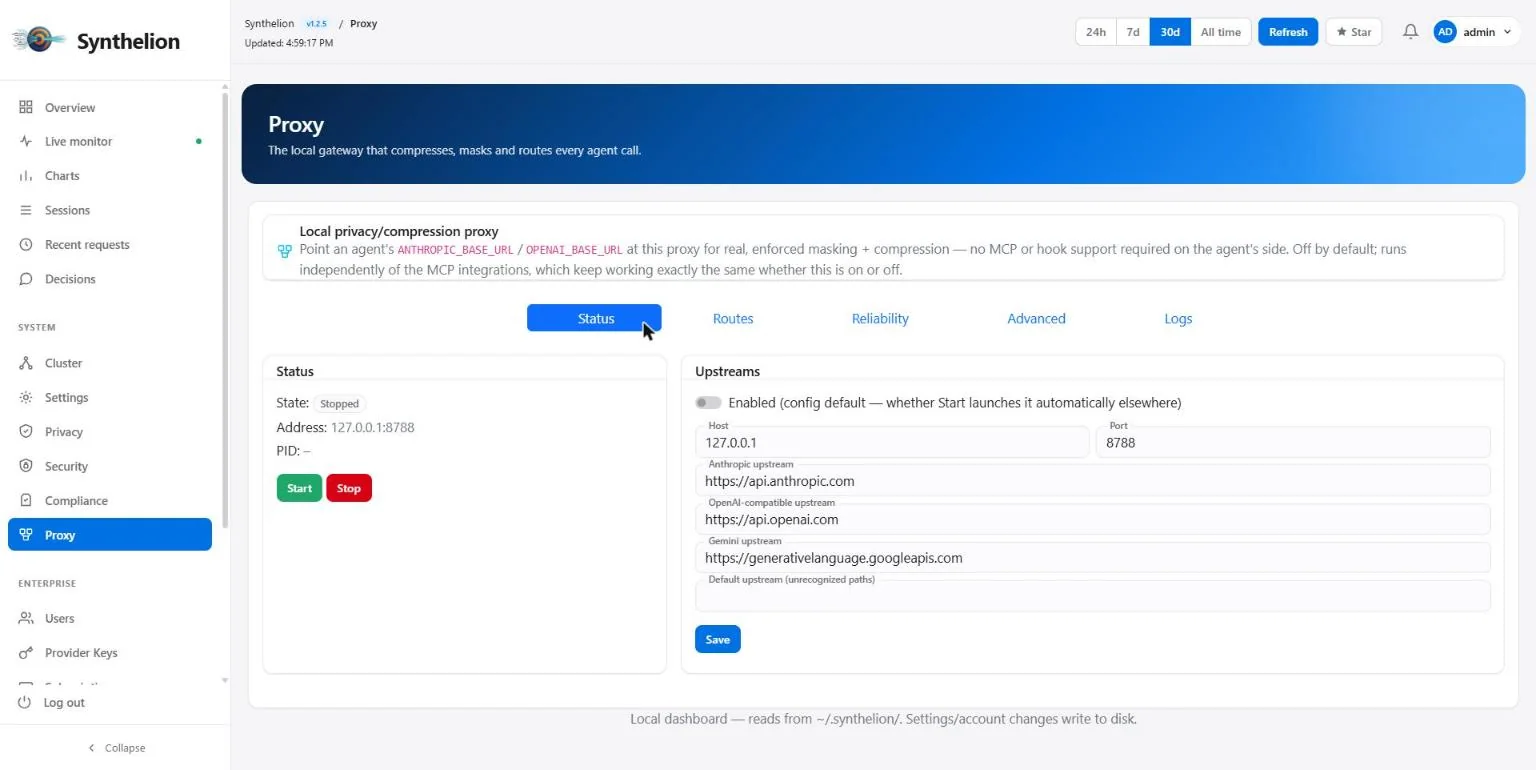1536x770 pixels.
Task: Click the Default upstream input field
Action: pyautogui.click(x=1093, y=596)
